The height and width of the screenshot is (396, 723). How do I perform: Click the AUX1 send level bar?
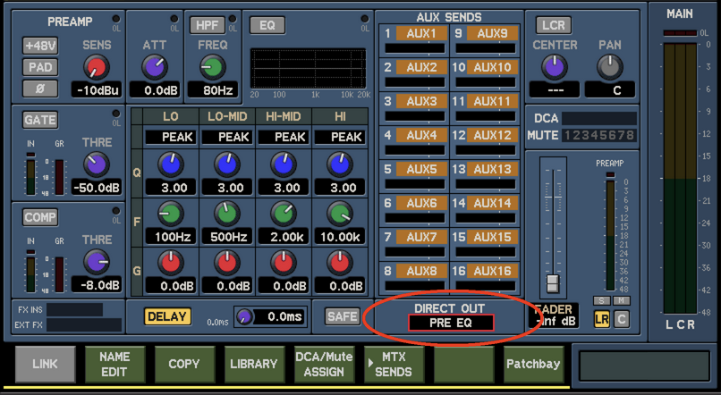415,48
